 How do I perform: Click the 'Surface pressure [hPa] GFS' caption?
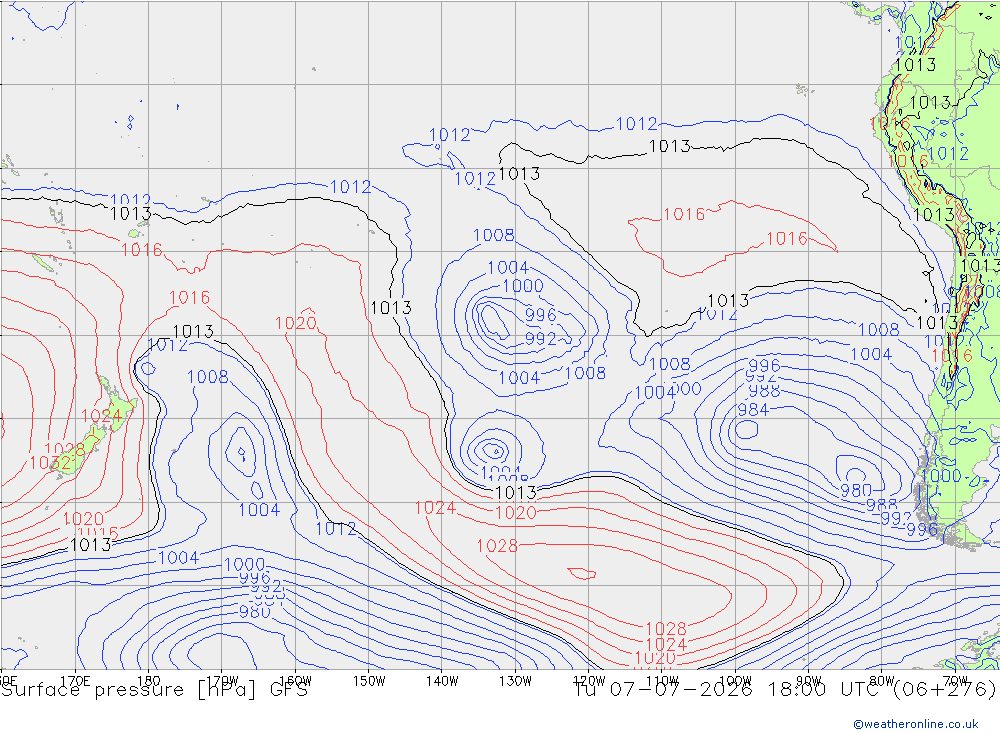154,690
